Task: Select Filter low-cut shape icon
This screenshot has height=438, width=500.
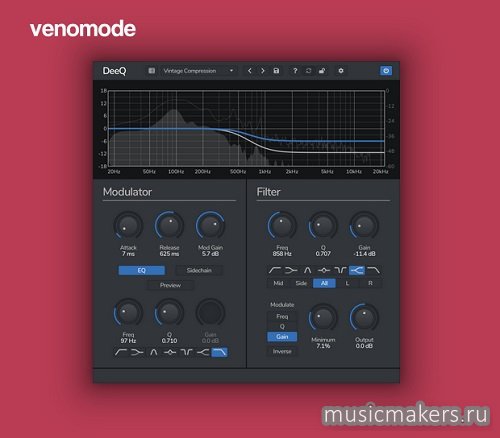Action: click(274, 270)
